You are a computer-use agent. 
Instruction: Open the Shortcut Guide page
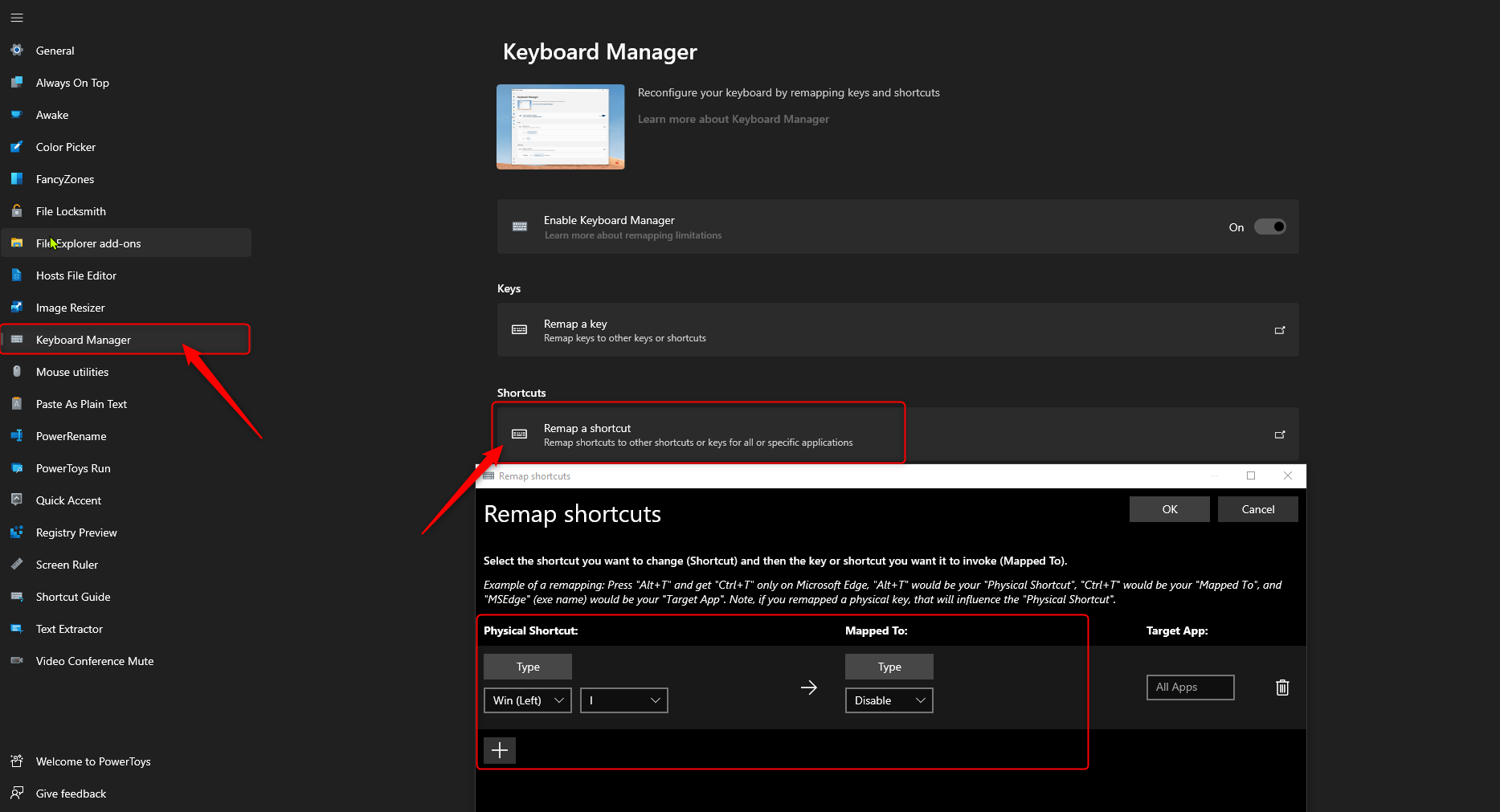(x=126, y=596)
